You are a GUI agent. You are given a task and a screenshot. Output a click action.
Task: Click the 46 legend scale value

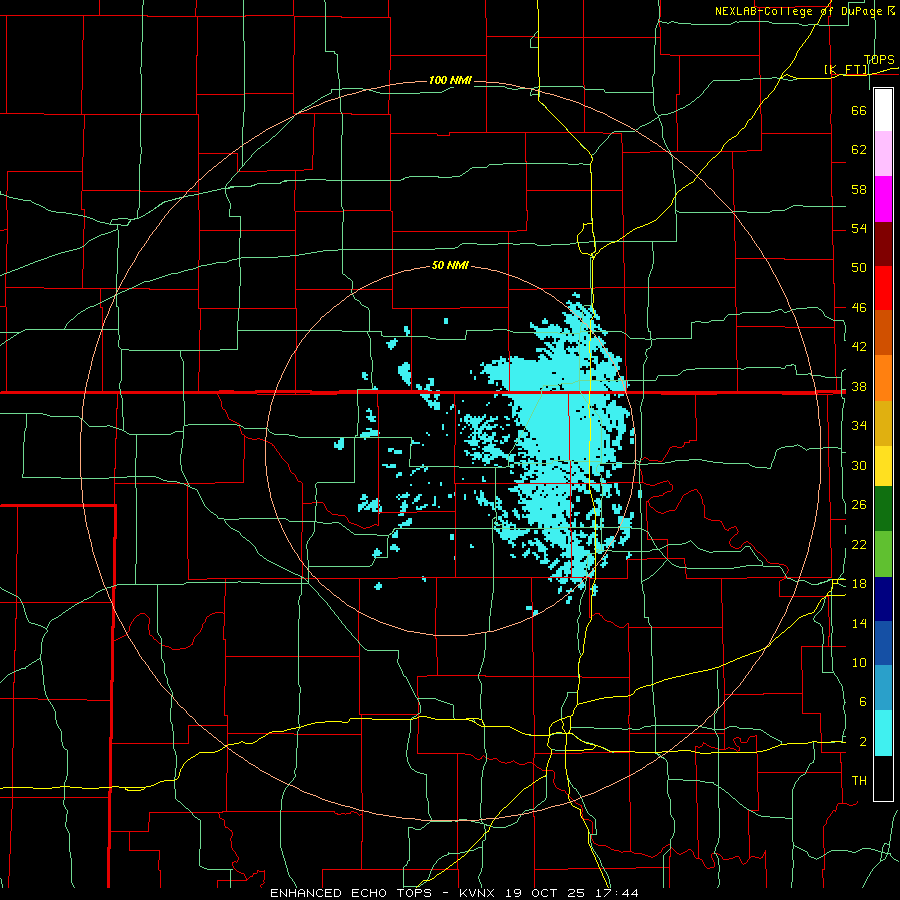[859, 308]
